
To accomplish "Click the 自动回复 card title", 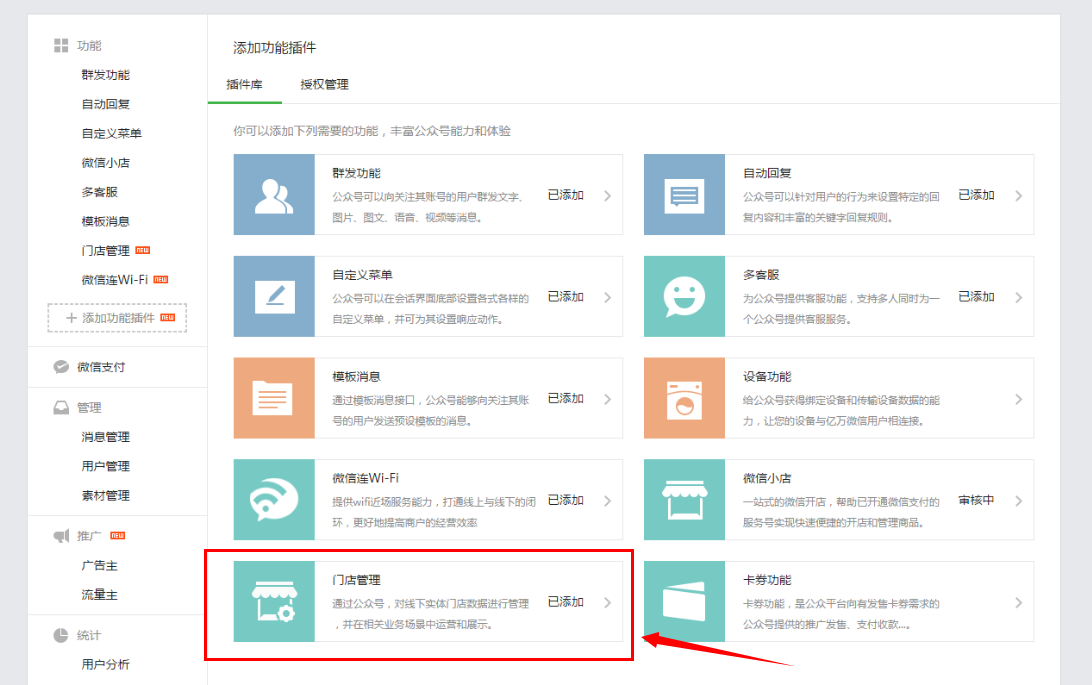I will pos(767,173).
